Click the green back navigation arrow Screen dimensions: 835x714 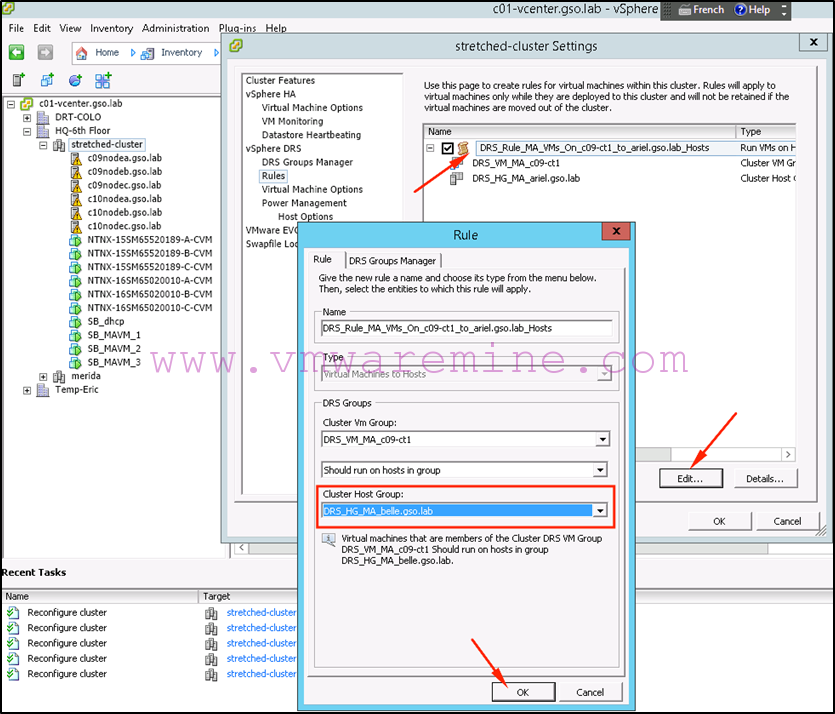(17, 52)
